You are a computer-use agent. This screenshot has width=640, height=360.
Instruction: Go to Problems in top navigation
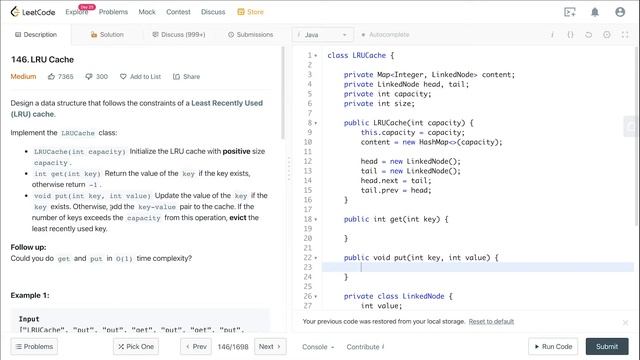[113, 12]
